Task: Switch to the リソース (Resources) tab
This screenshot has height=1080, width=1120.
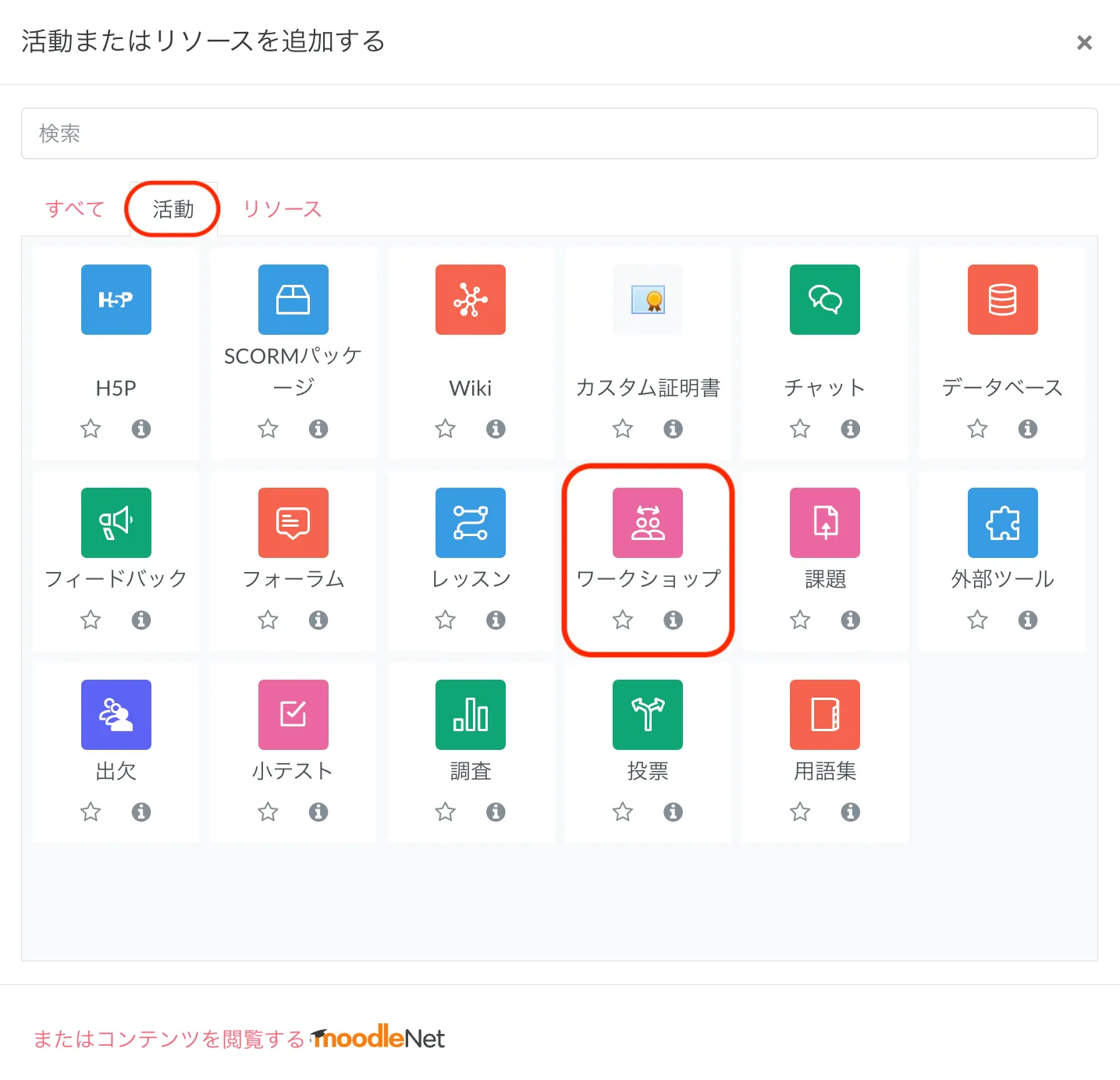Action: [x=283, y=209]
